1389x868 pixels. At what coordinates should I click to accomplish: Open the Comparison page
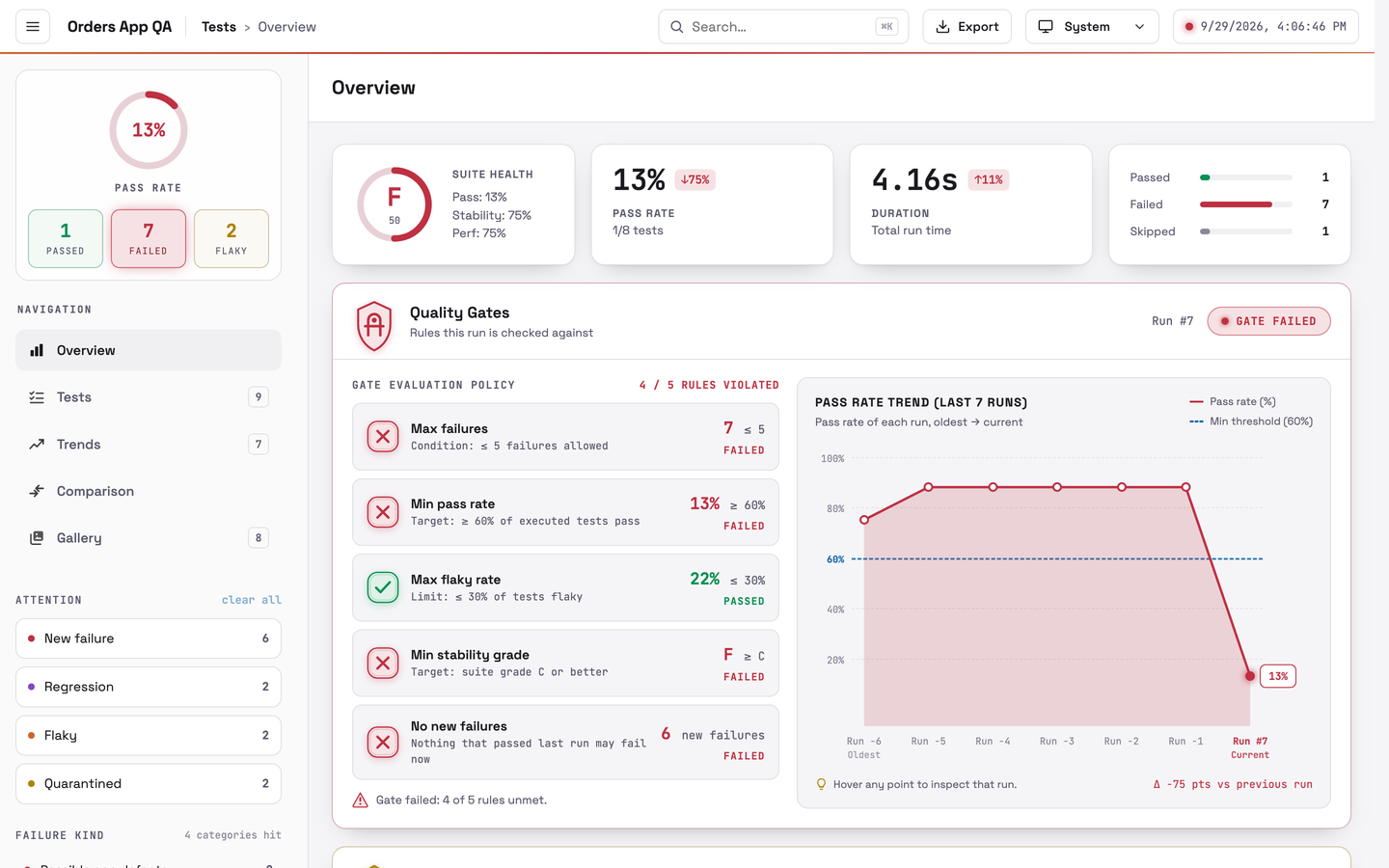tap(149, 491)
